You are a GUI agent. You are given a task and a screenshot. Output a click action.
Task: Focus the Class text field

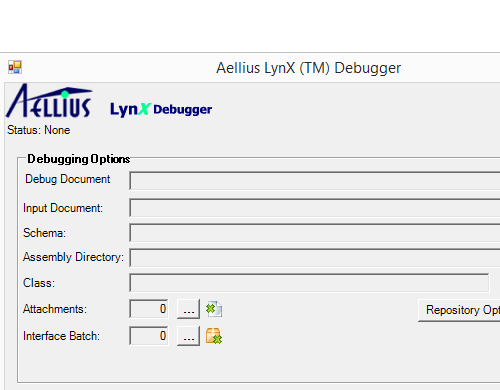click(309, 283)
